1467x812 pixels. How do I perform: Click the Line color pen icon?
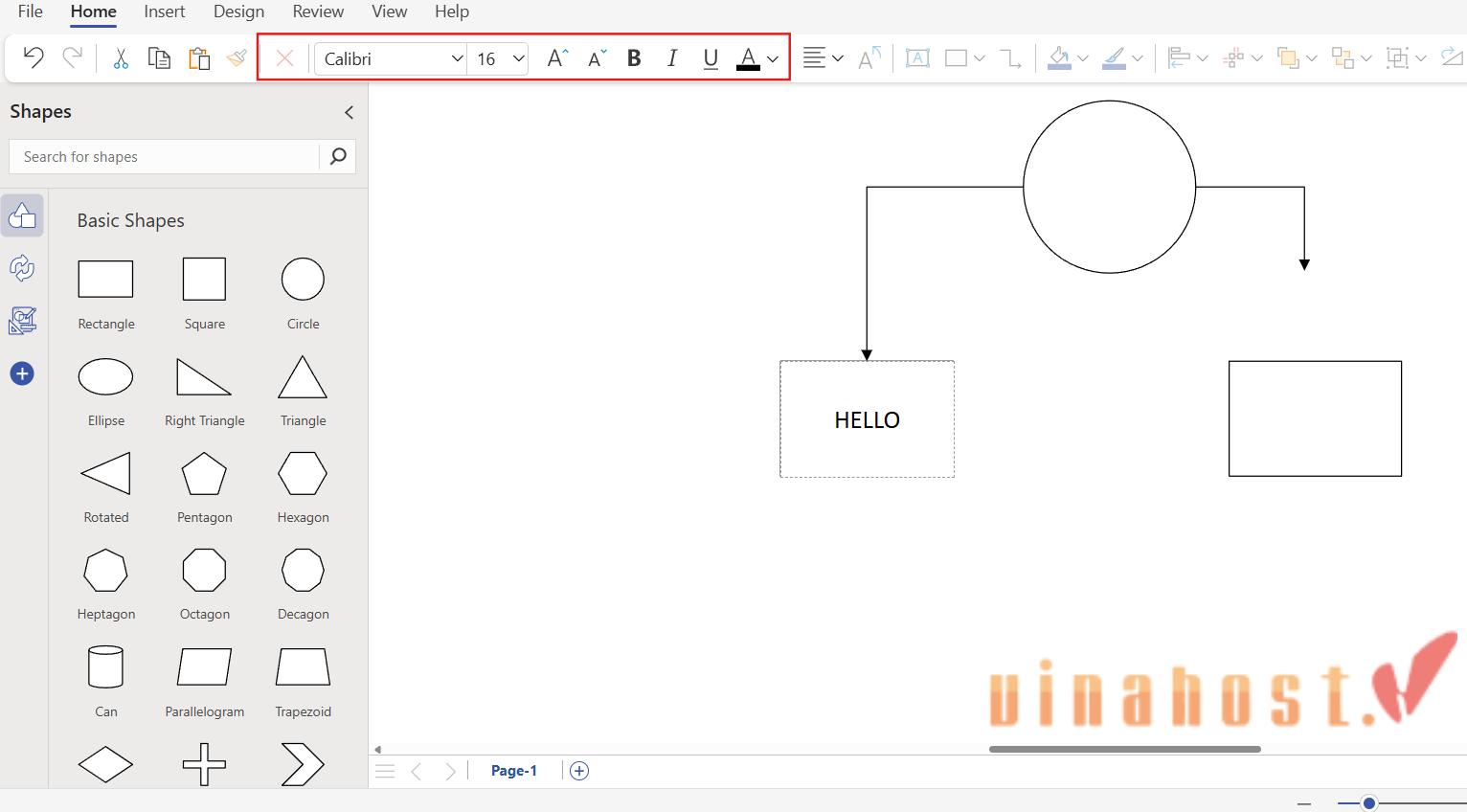1114,58
